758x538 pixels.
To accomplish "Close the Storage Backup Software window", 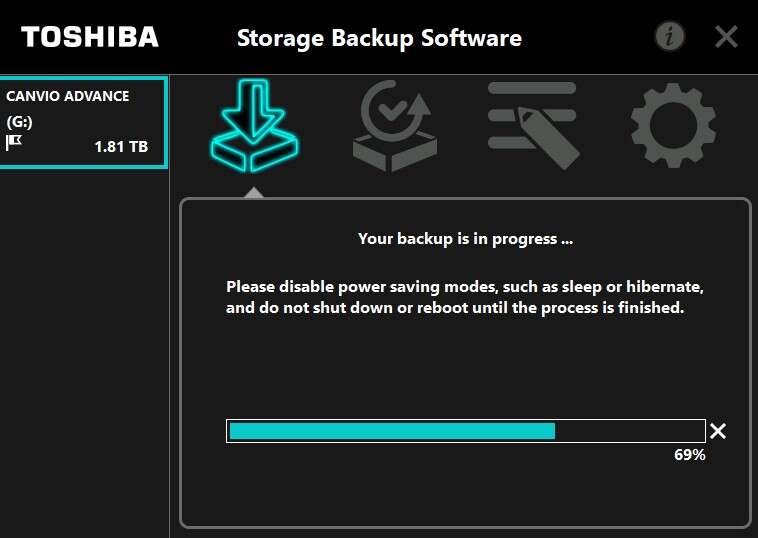I will pyautogui.click(x=726, y=37).
